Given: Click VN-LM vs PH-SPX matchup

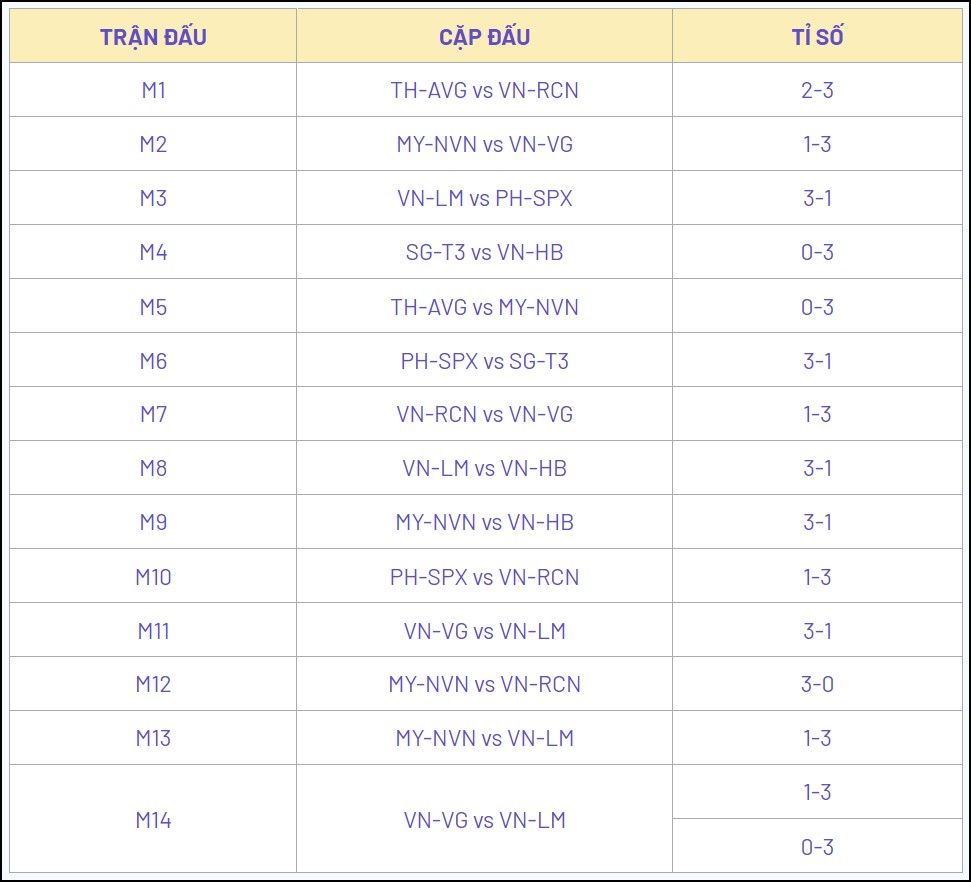Looking at the screenshot, I should tap(484, 198).
